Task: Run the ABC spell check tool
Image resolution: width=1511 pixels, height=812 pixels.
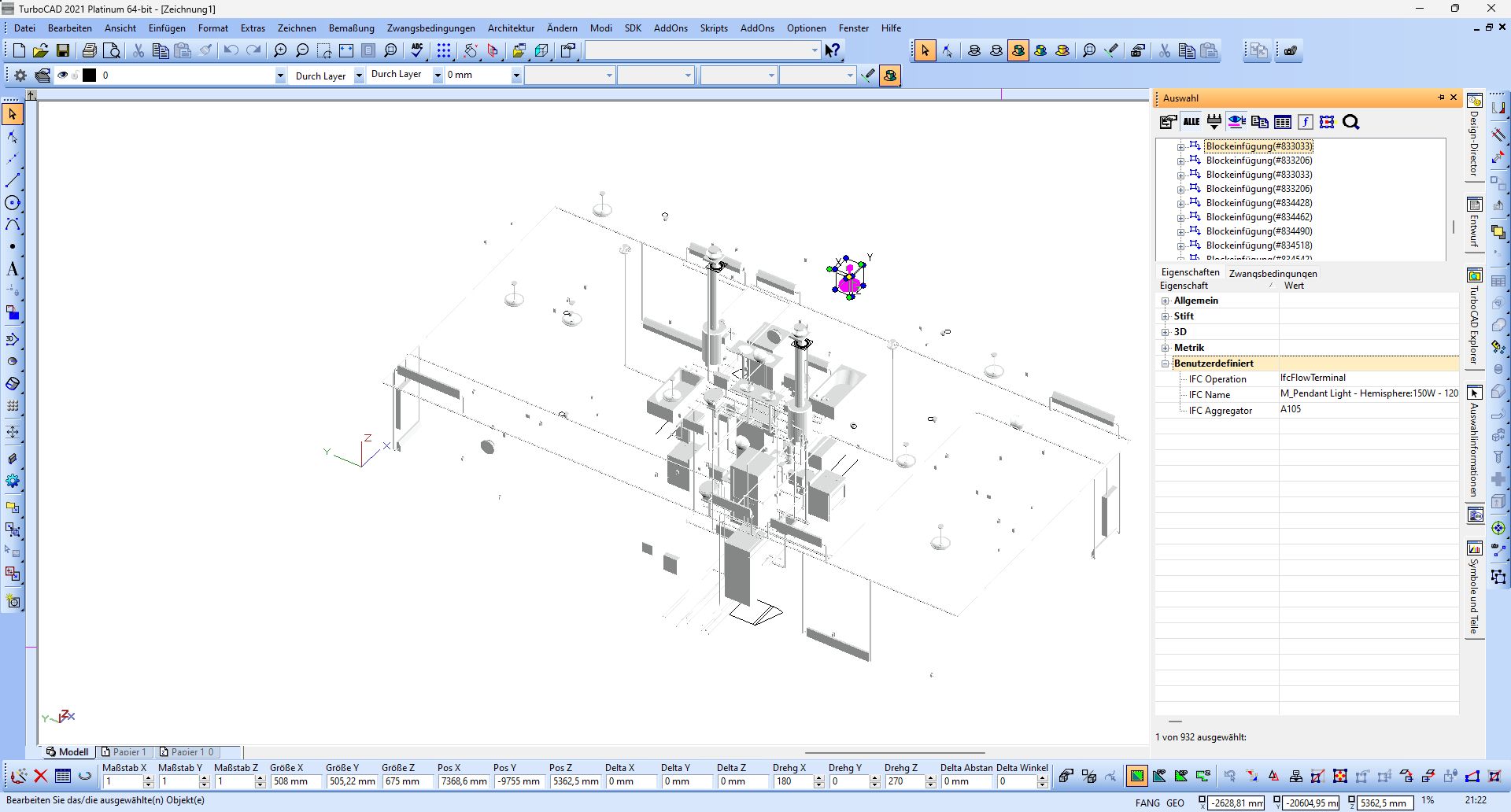Action: tap(417, 50)
